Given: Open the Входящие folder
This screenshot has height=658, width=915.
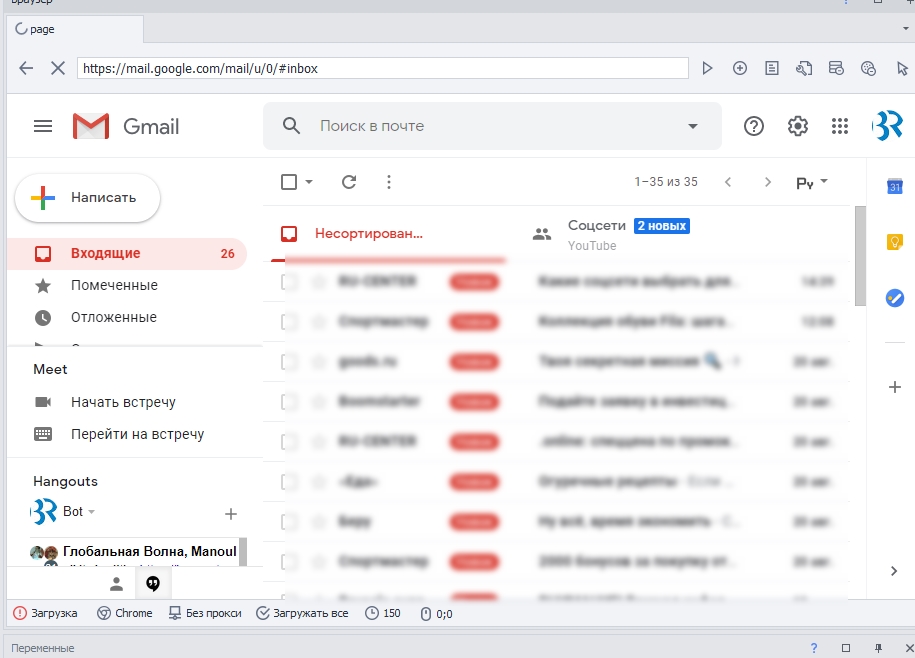Looking at the screenshot, I should click(127, 253).
